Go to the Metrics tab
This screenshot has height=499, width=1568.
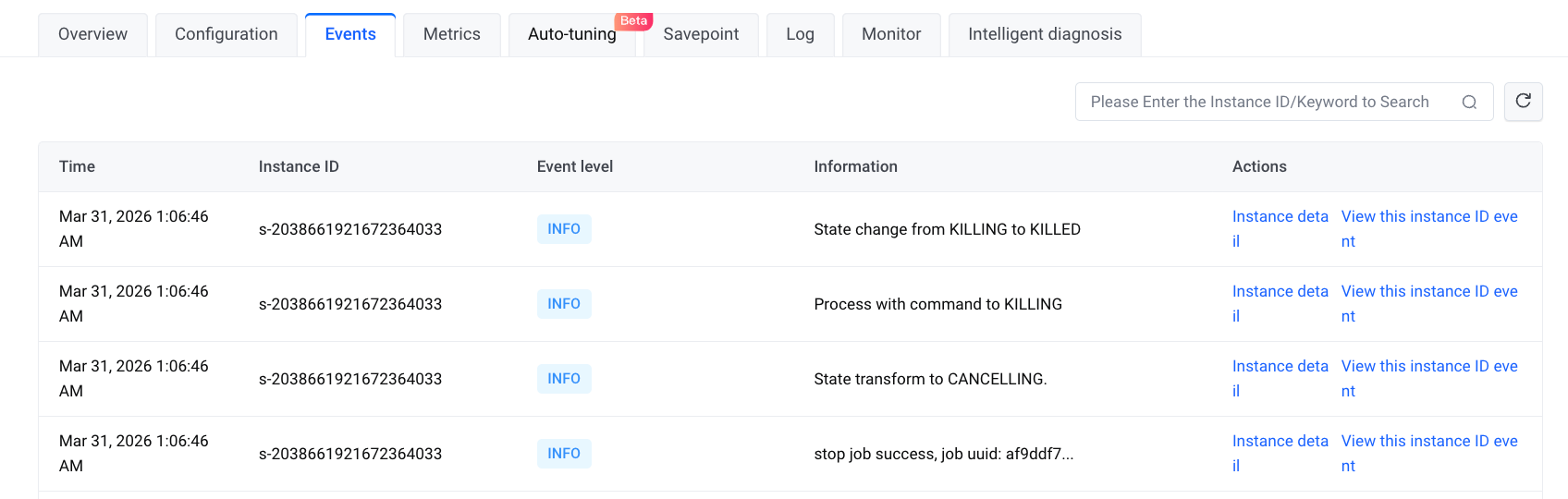[x=452, y=35]
